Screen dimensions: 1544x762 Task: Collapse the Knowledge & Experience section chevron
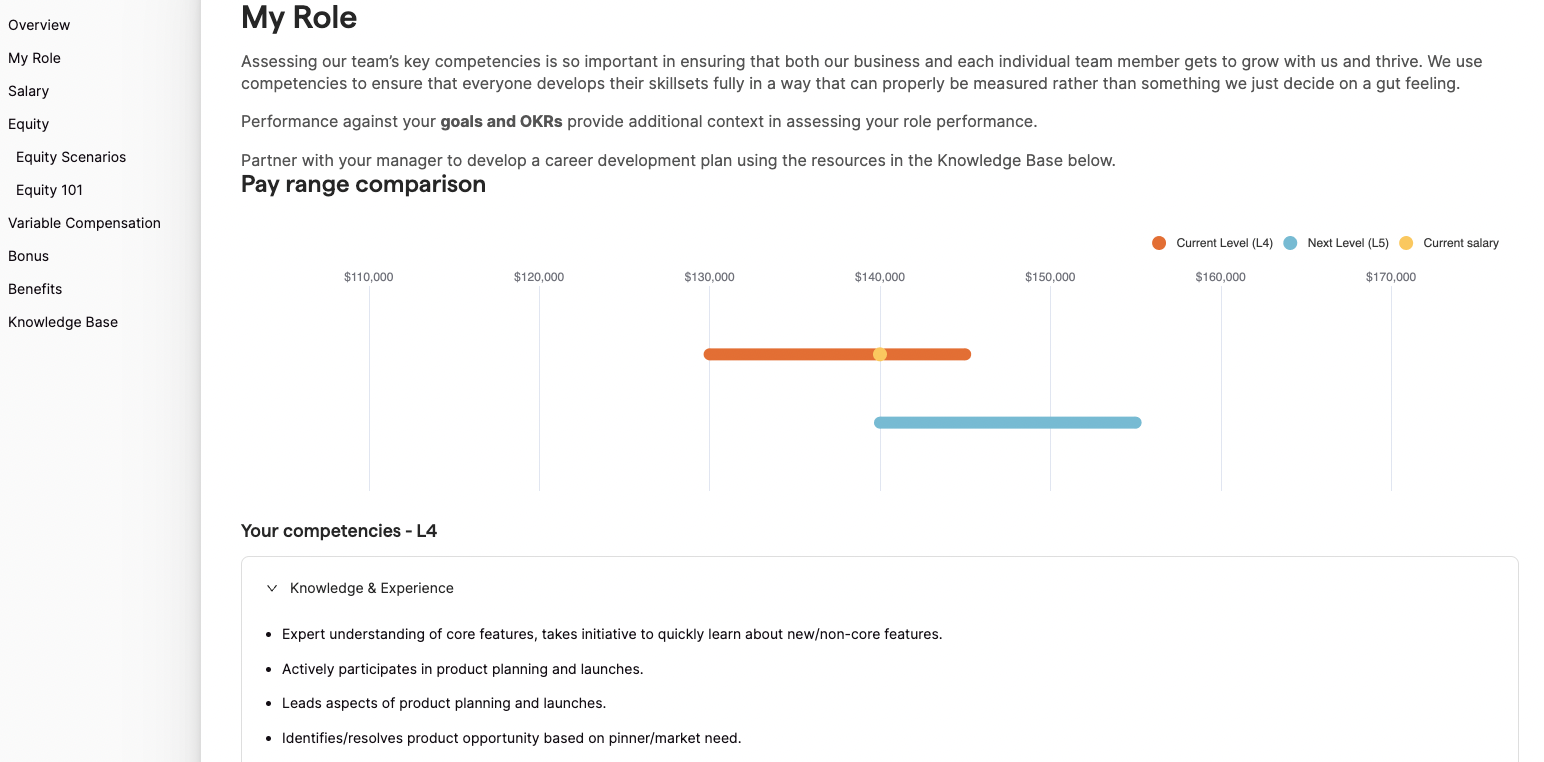[x=272, y=588]
